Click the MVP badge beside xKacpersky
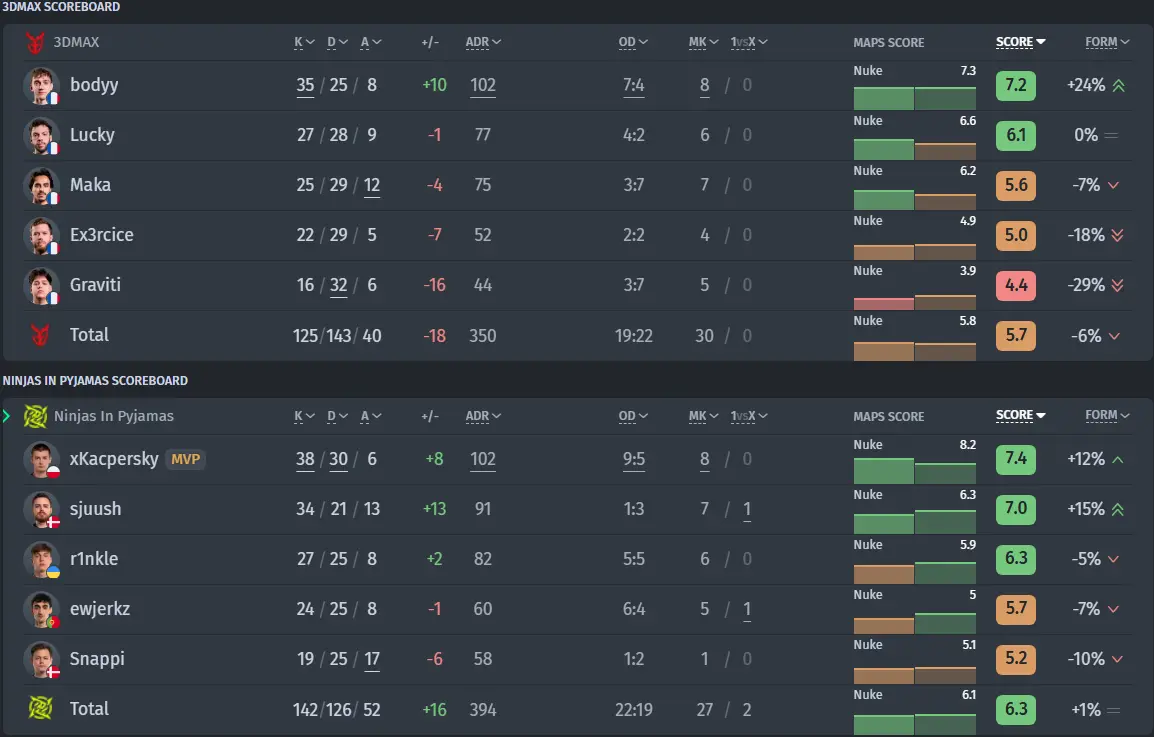The height and width of the screenshot is (737, 1154). [185, 459]
